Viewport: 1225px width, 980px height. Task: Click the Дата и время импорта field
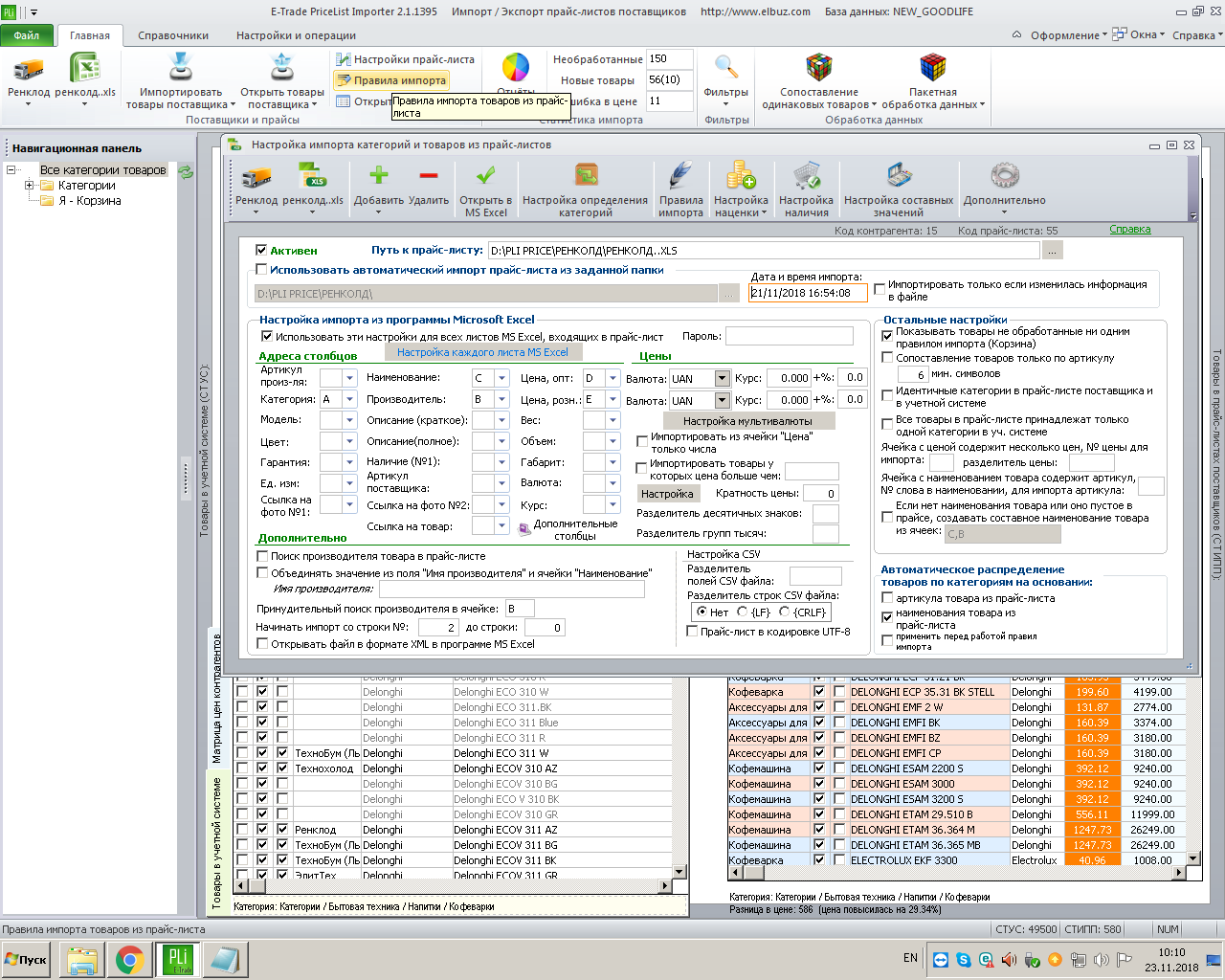808,293
